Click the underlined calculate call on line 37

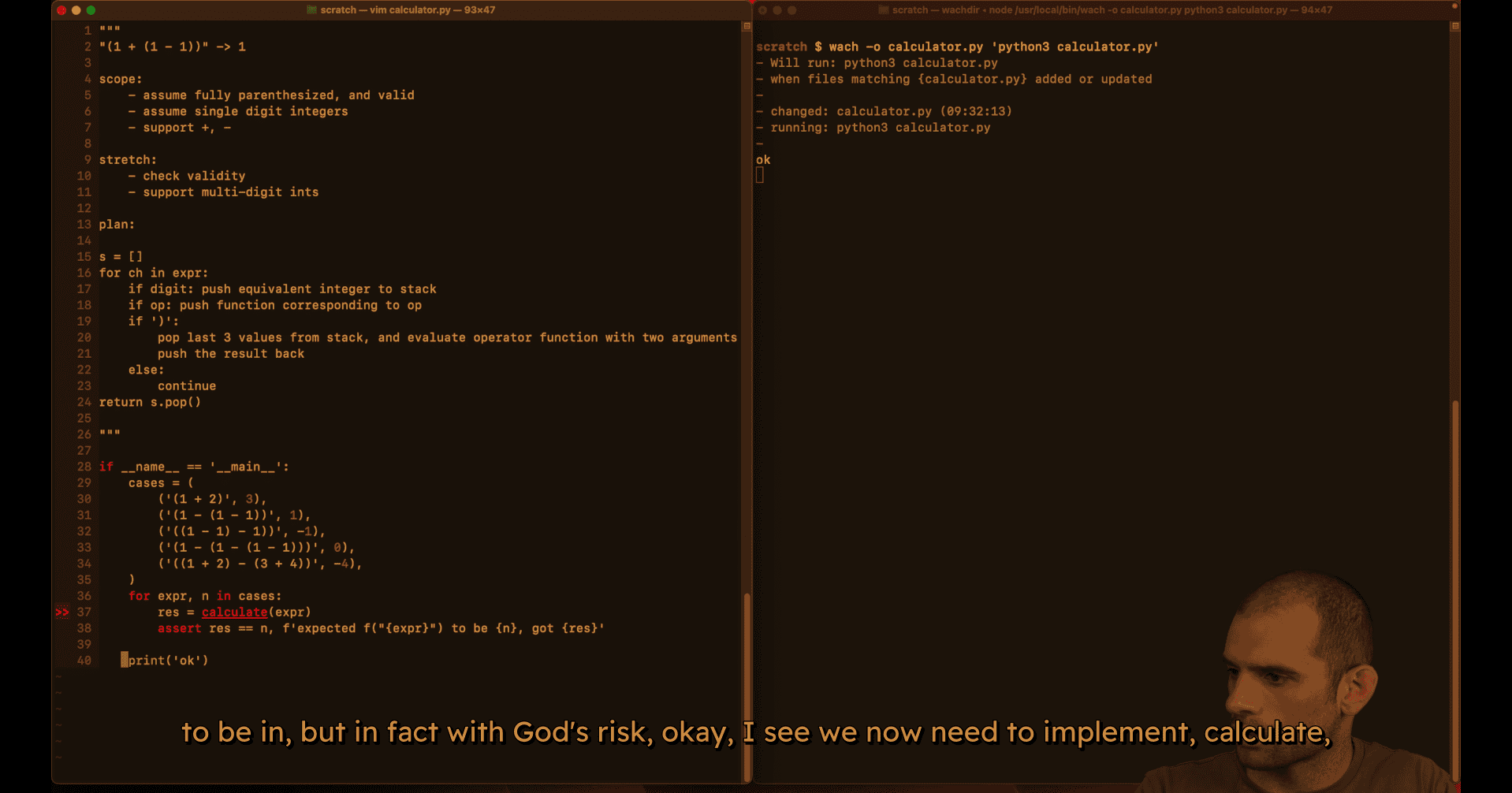pyautogui.click(x=234, y=612)
